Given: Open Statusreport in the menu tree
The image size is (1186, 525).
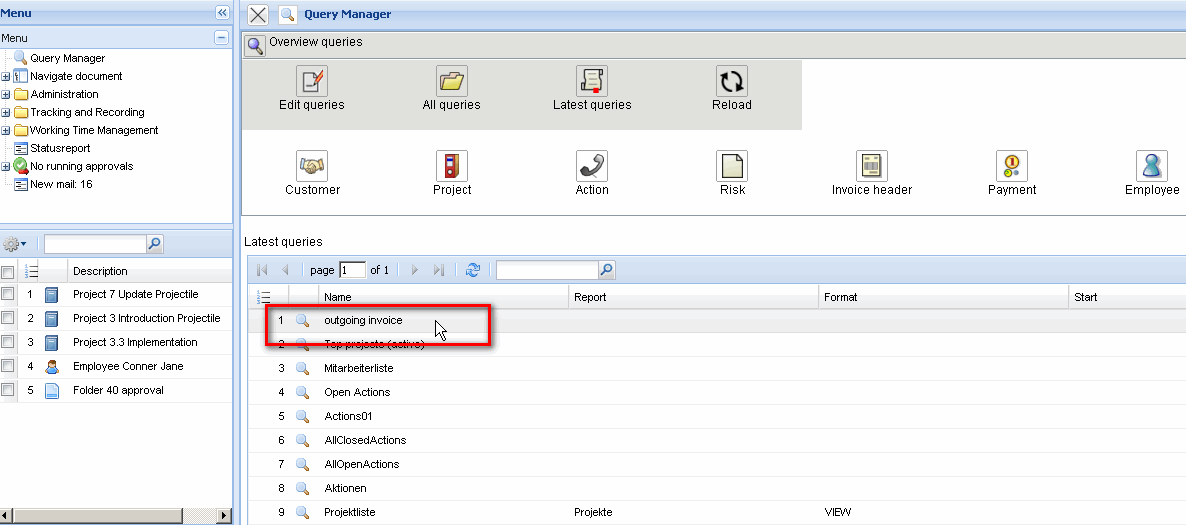Looking at the screenshot, I should tap(60, 148).
